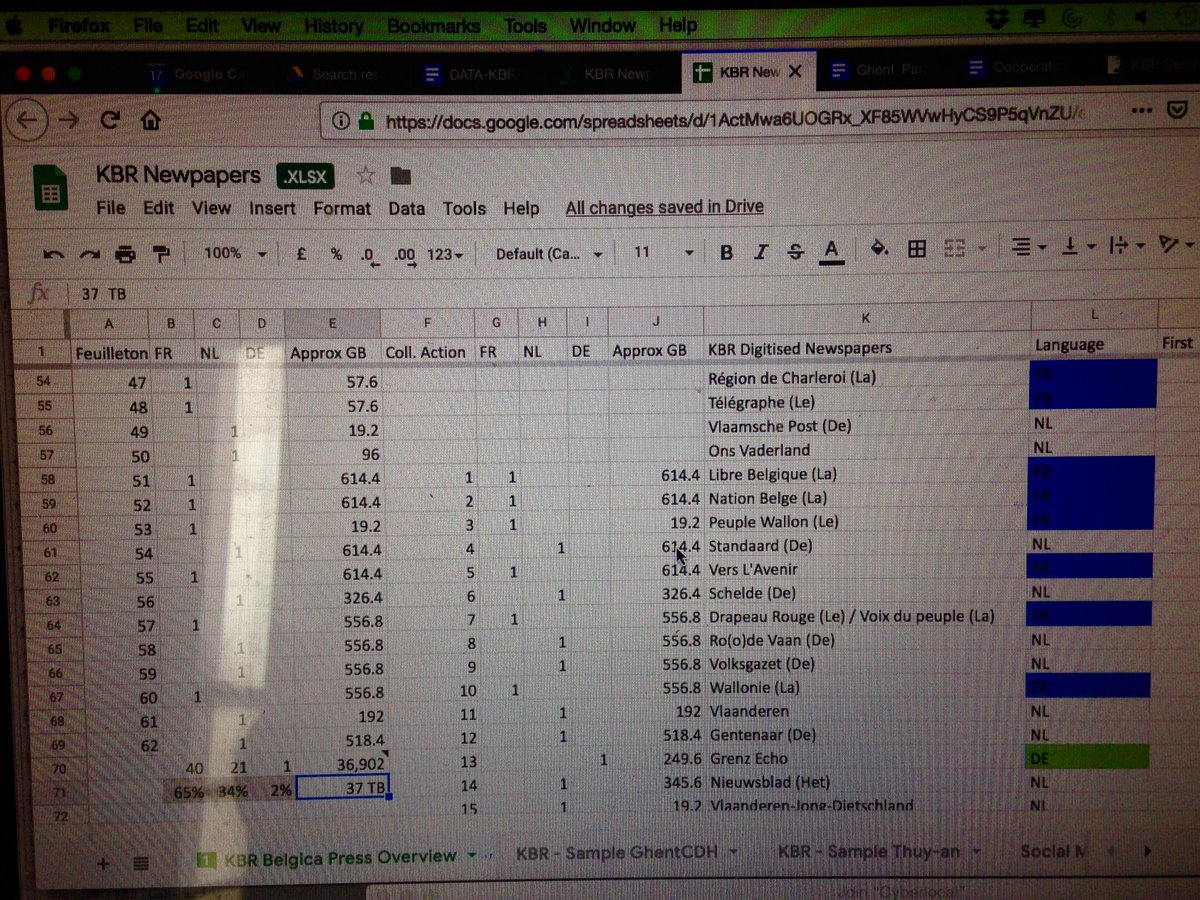The width and height of the screenshot is (1200, 900).
Task: Star the KBR Newpapers document
Action: (x=366, y=176)
